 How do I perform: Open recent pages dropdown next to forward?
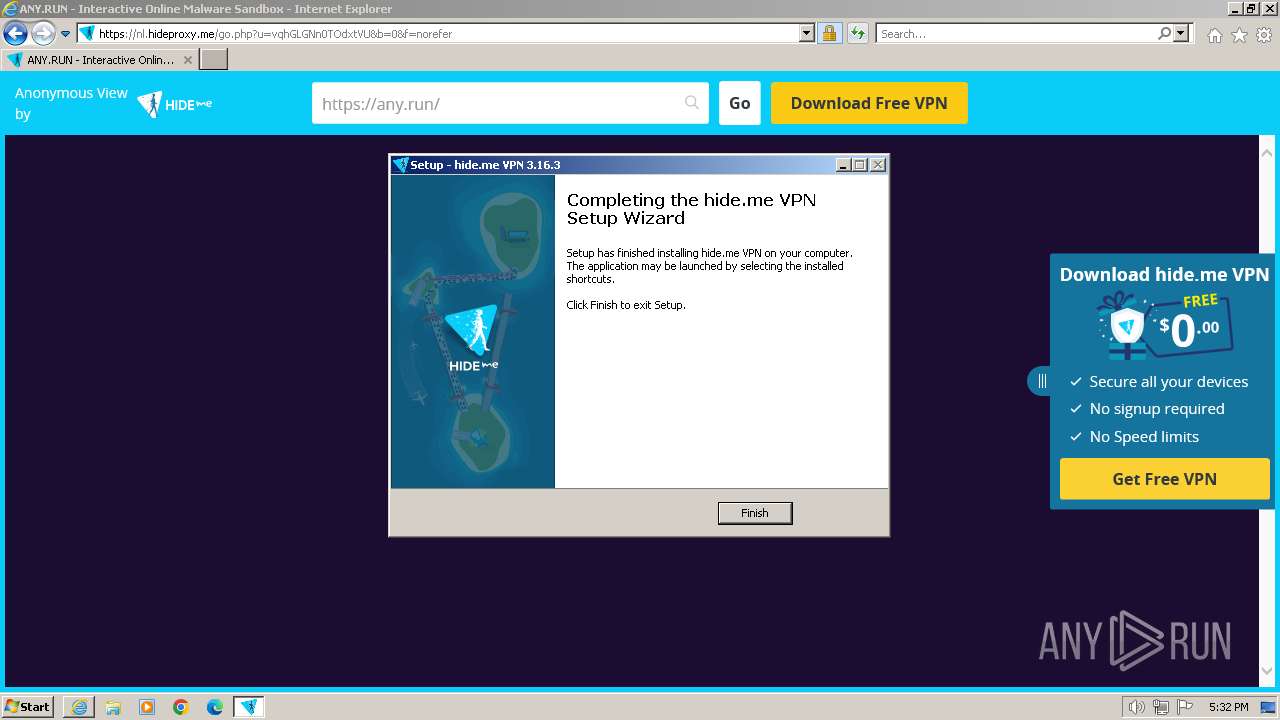click(66, 34)
